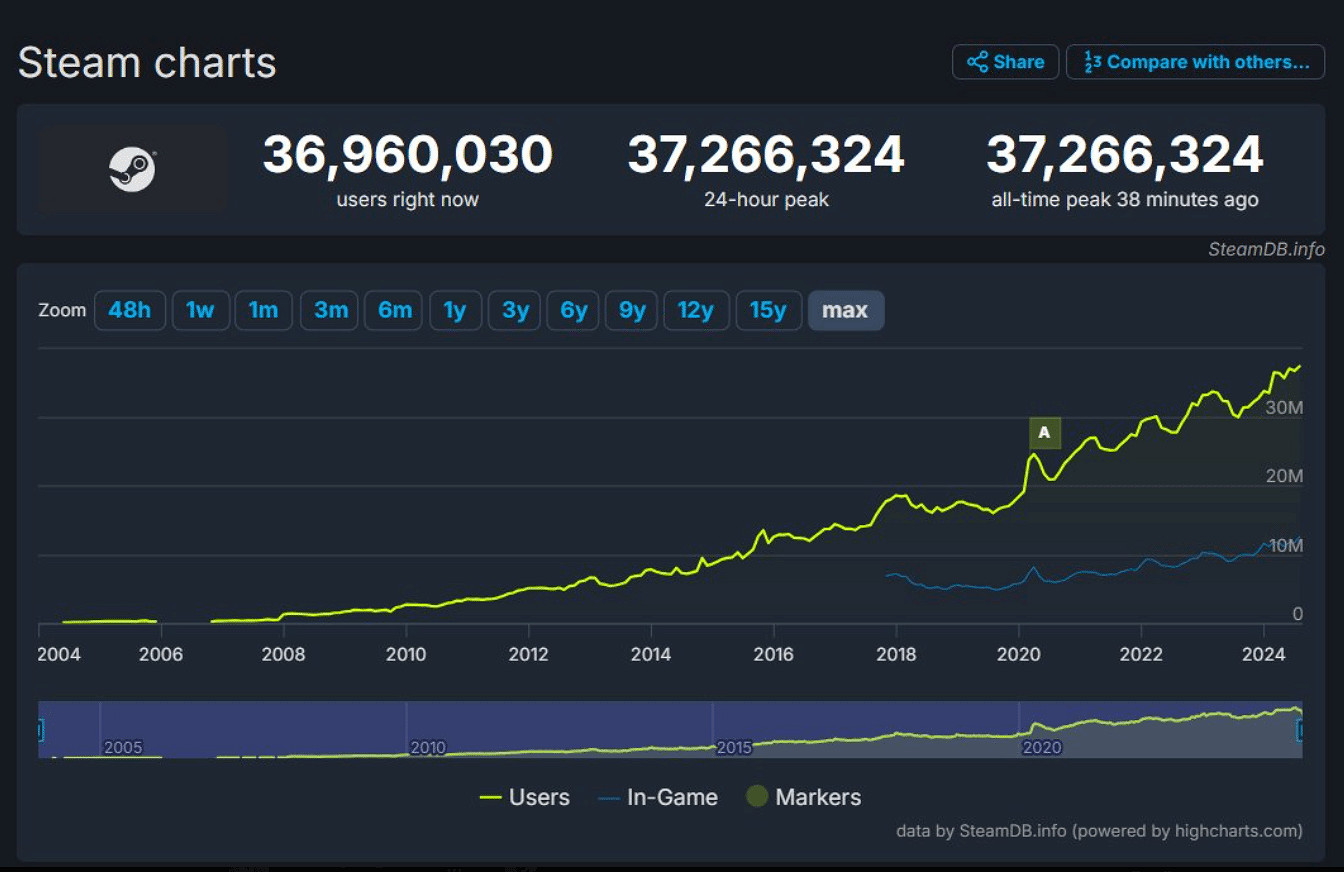Pick the 12y zoom range
1344x872 pixels.
(x=695, y=310)
